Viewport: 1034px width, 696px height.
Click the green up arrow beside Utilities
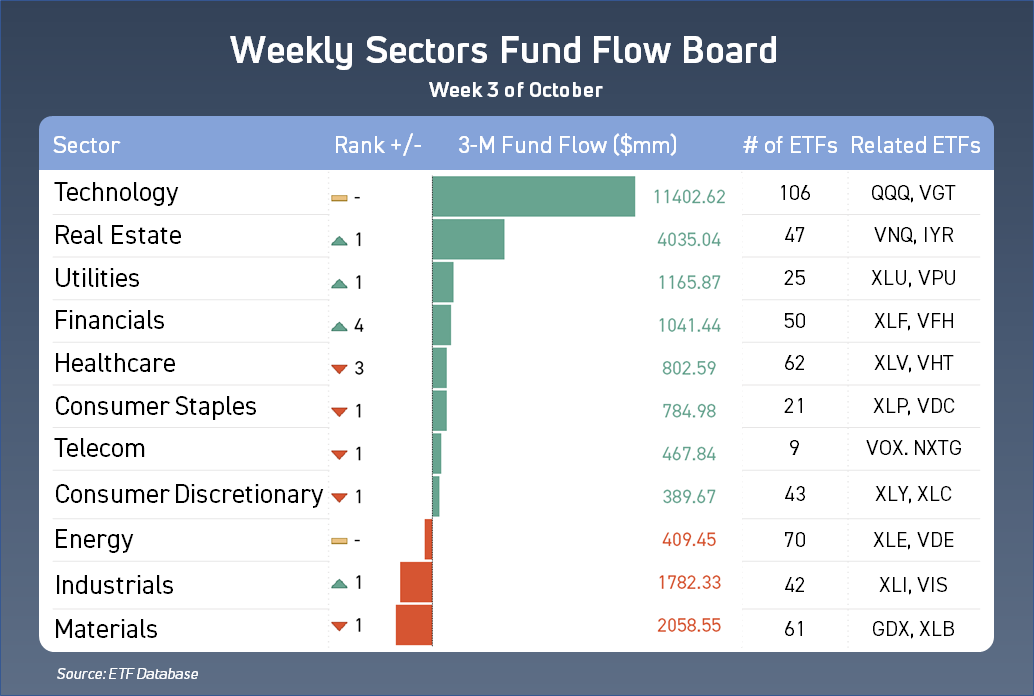339,284
